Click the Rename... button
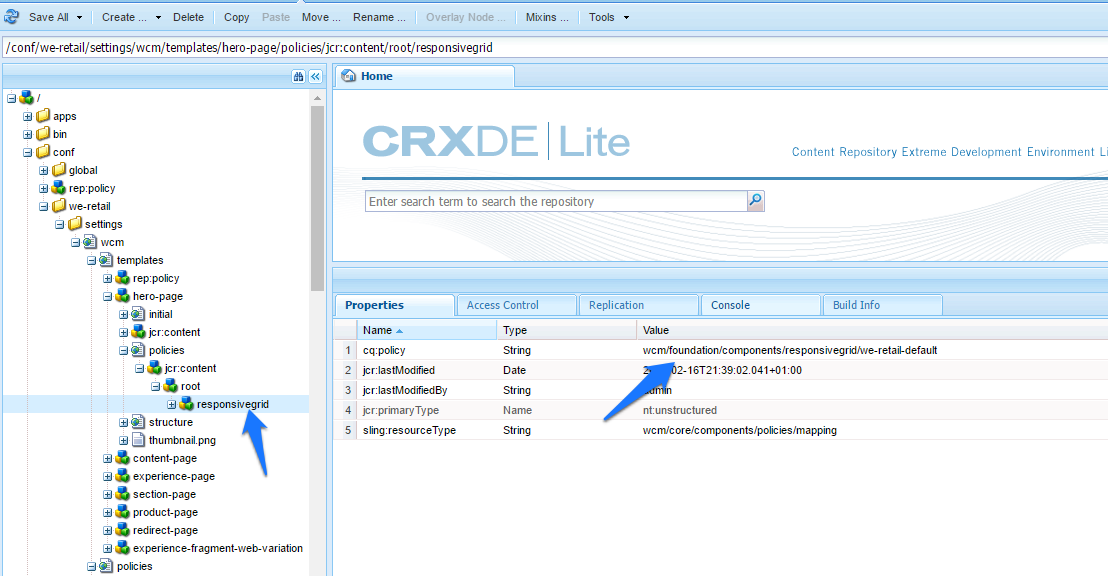 coord(378,17)
